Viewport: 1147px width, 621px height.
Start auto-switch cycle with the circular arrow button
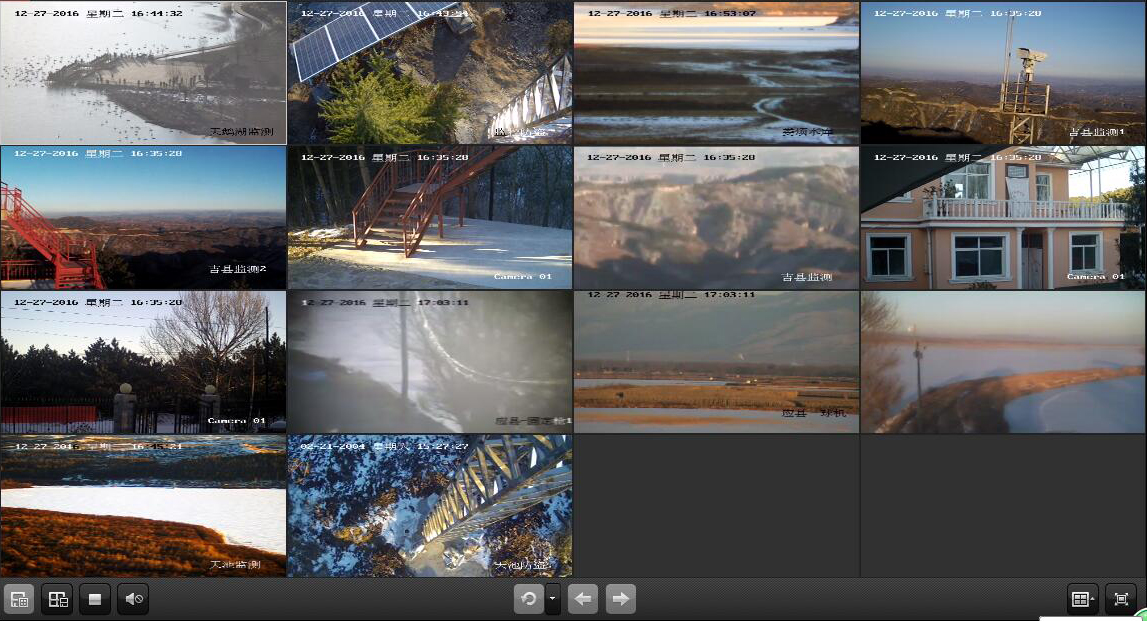[529, 599]
